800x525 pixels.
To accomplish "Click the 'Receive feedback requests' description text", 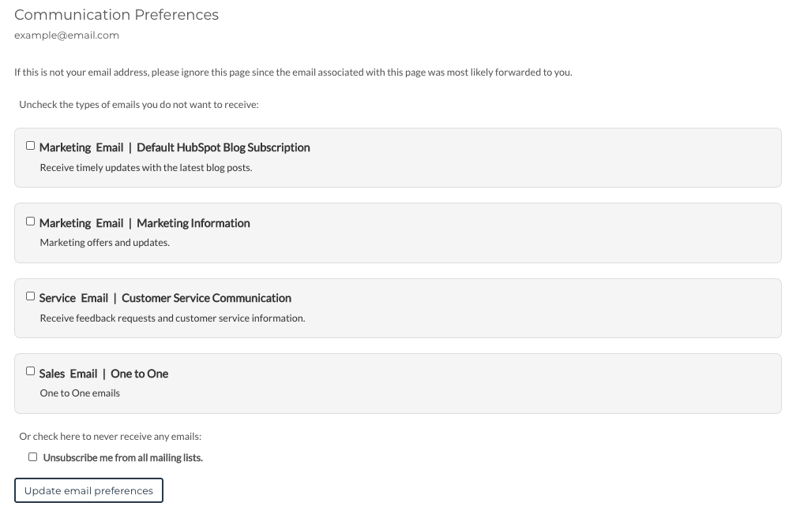I will tap(172, 318).
